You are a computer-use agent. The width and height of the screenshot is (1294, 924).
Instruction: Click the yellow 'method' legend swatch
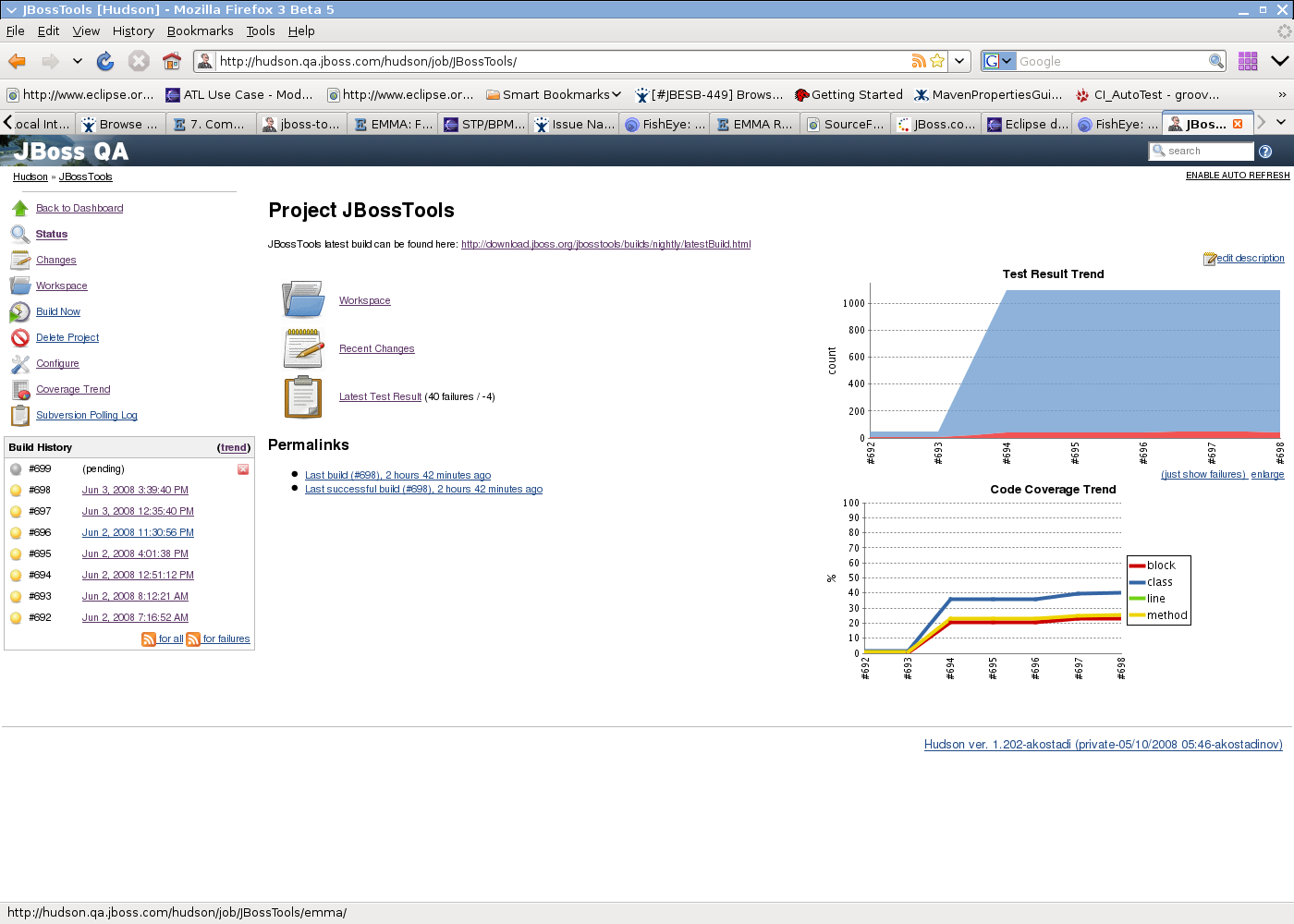(x=1137, y=615)
